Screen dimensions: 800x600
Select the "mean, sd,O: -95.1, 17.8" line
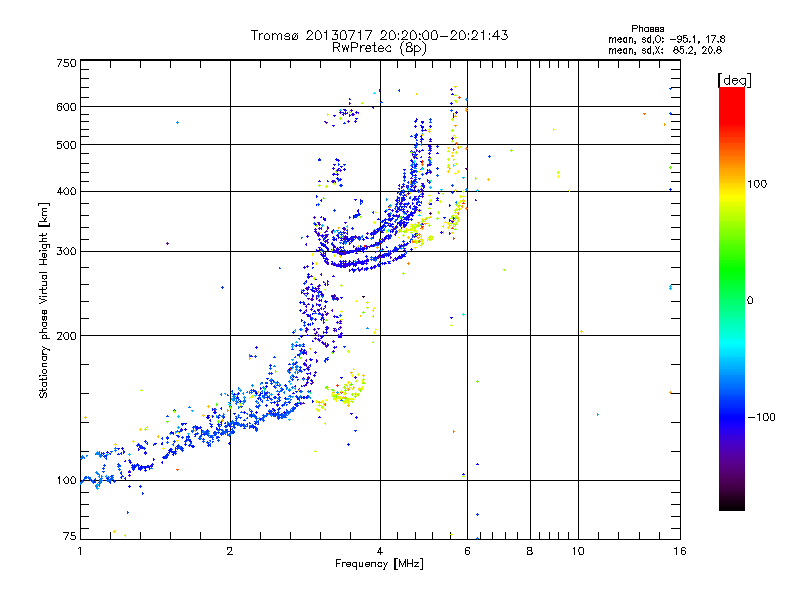pos(666,39)
